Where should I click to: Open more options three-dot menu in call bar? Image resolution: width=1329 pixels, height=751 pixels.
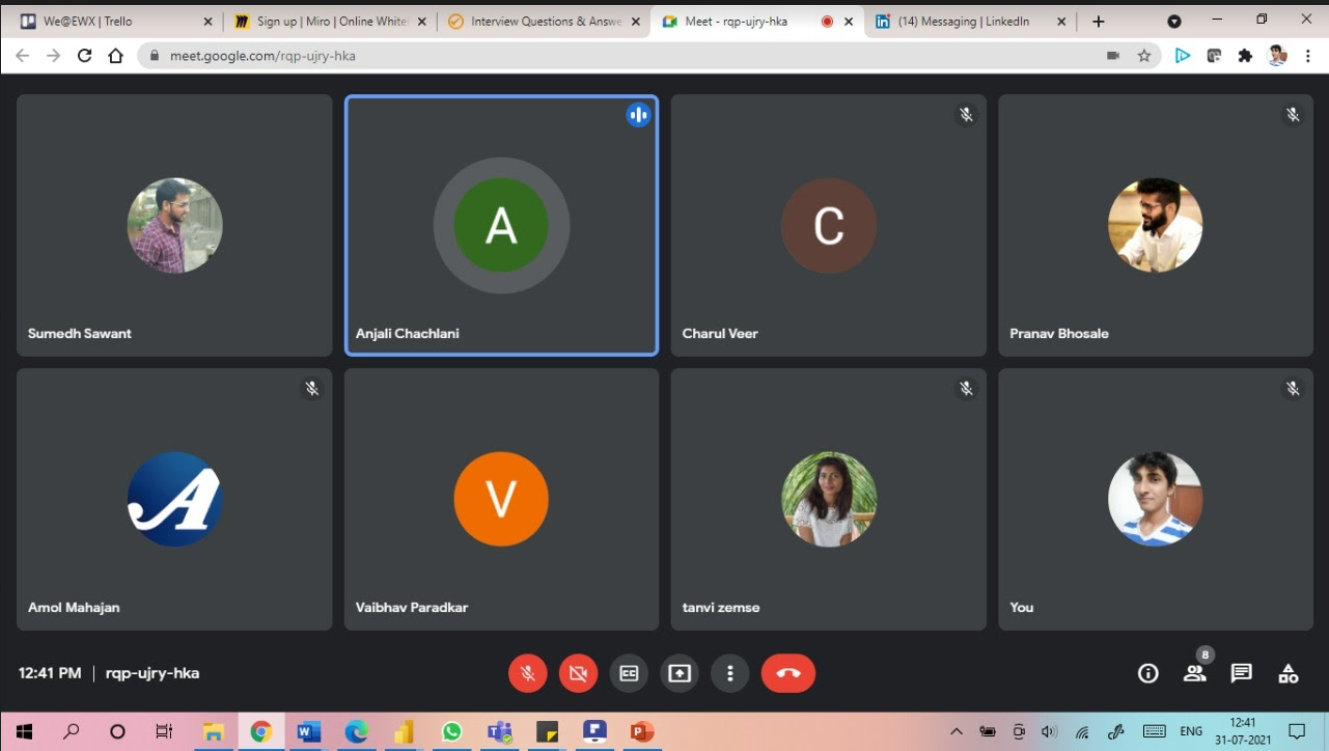730,673
